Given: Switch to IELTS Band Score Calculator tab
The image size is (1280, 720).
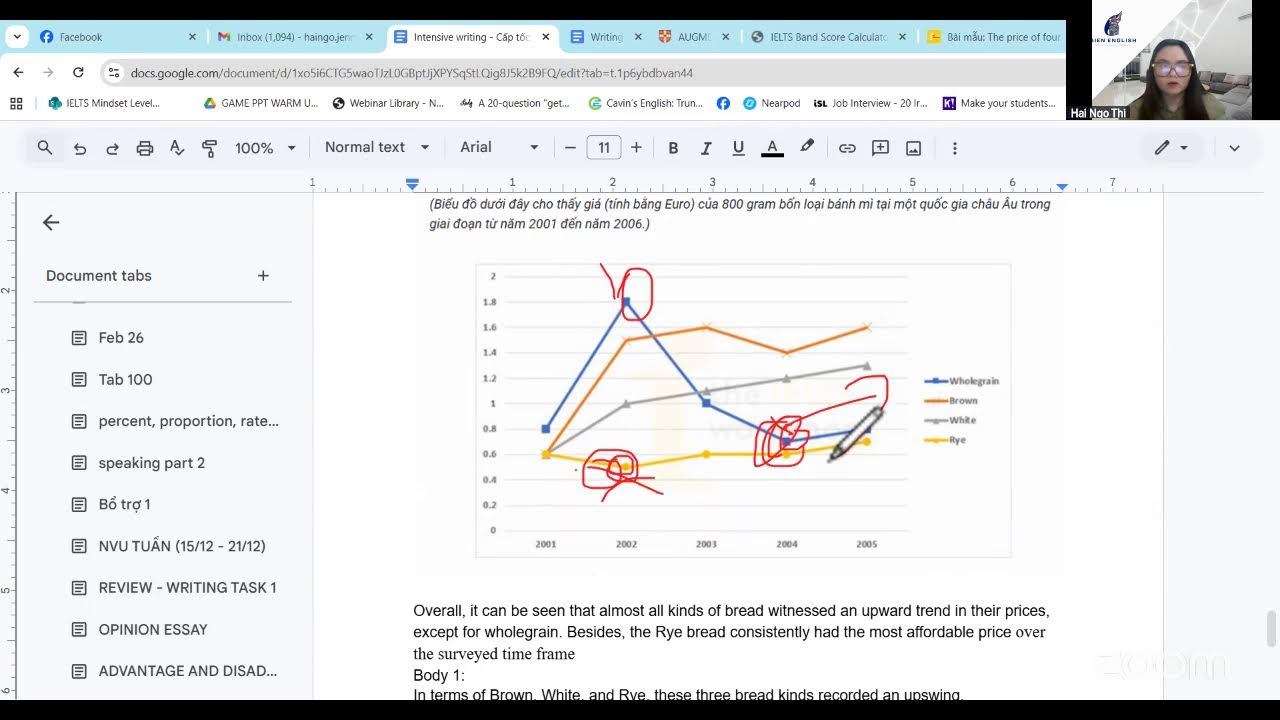Looking at the screenshot, I should 830,37.
